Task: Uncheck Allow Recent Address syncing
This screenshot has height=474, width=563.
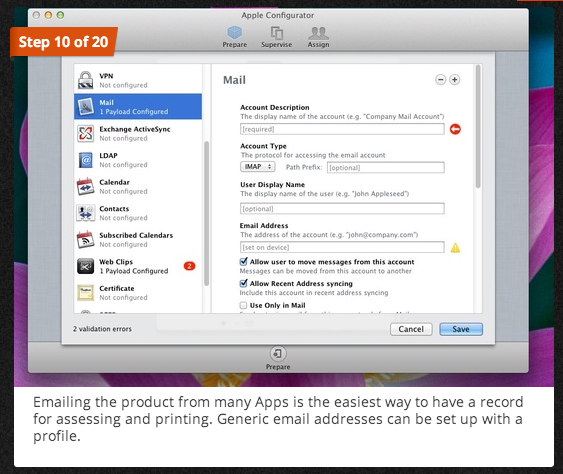Action: click(x=243, y=283)
